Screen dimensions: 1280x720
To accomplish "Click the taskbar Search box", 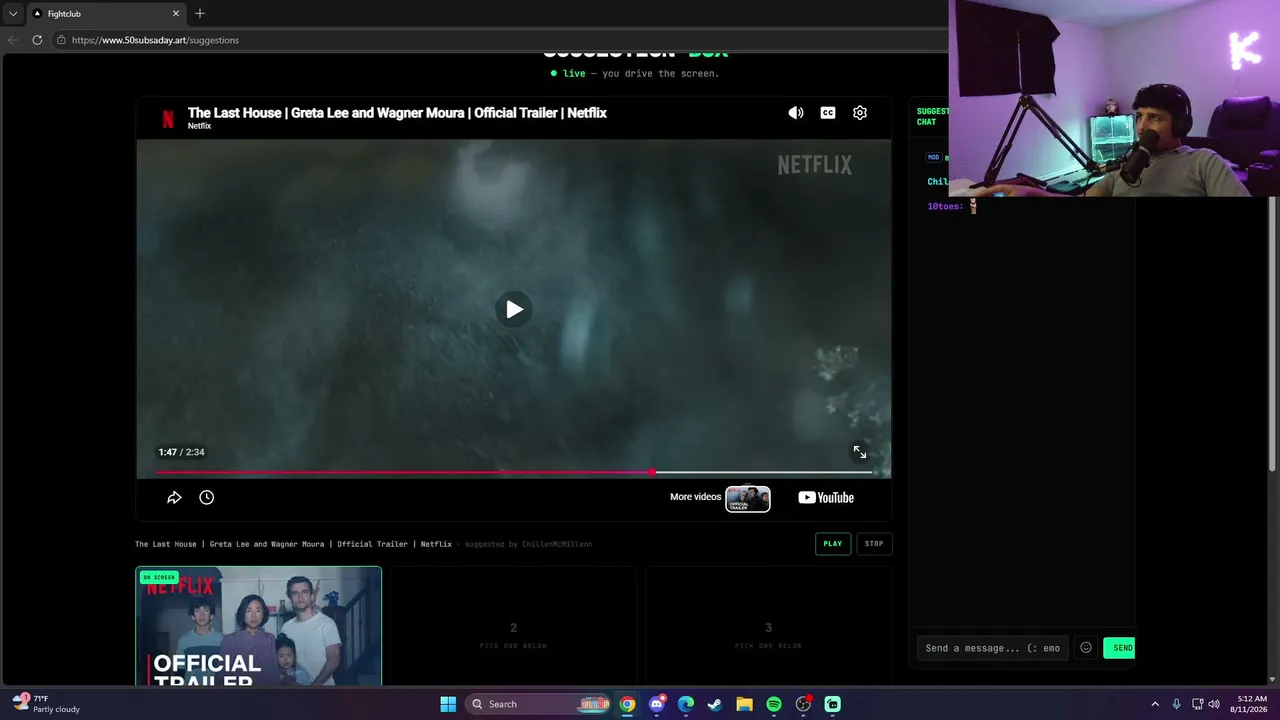I will [x=538, y=704].
